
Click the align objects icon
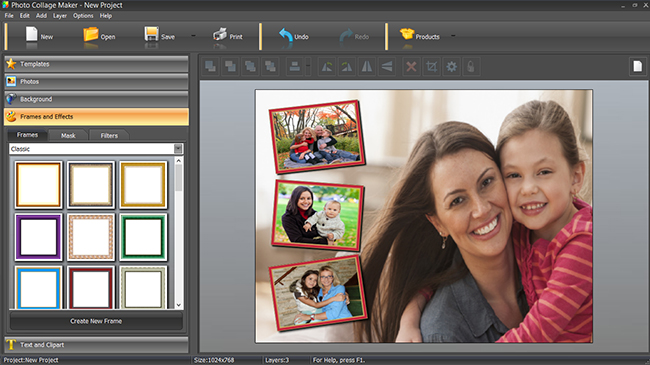coord(295,66)
